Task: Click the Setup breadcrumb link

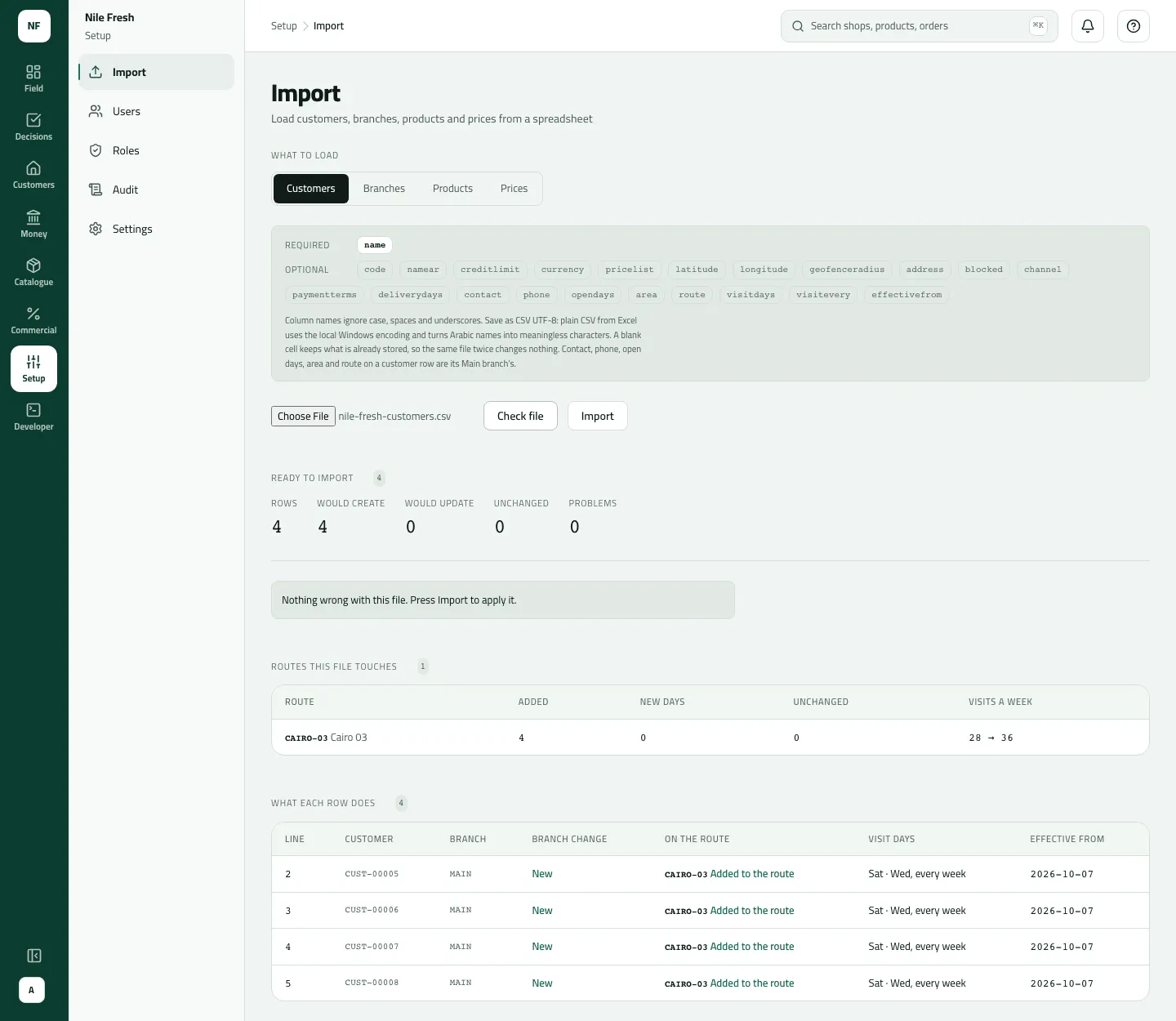Action: (284, 26)
